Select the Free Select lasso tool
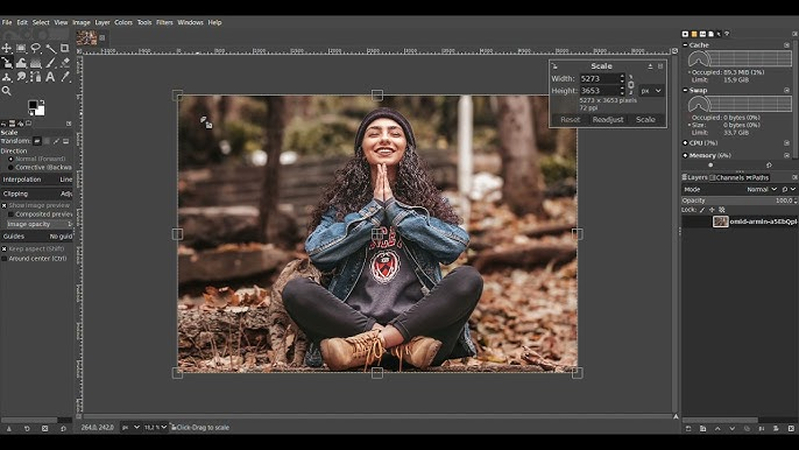799x450 pixels. point(36,48)
